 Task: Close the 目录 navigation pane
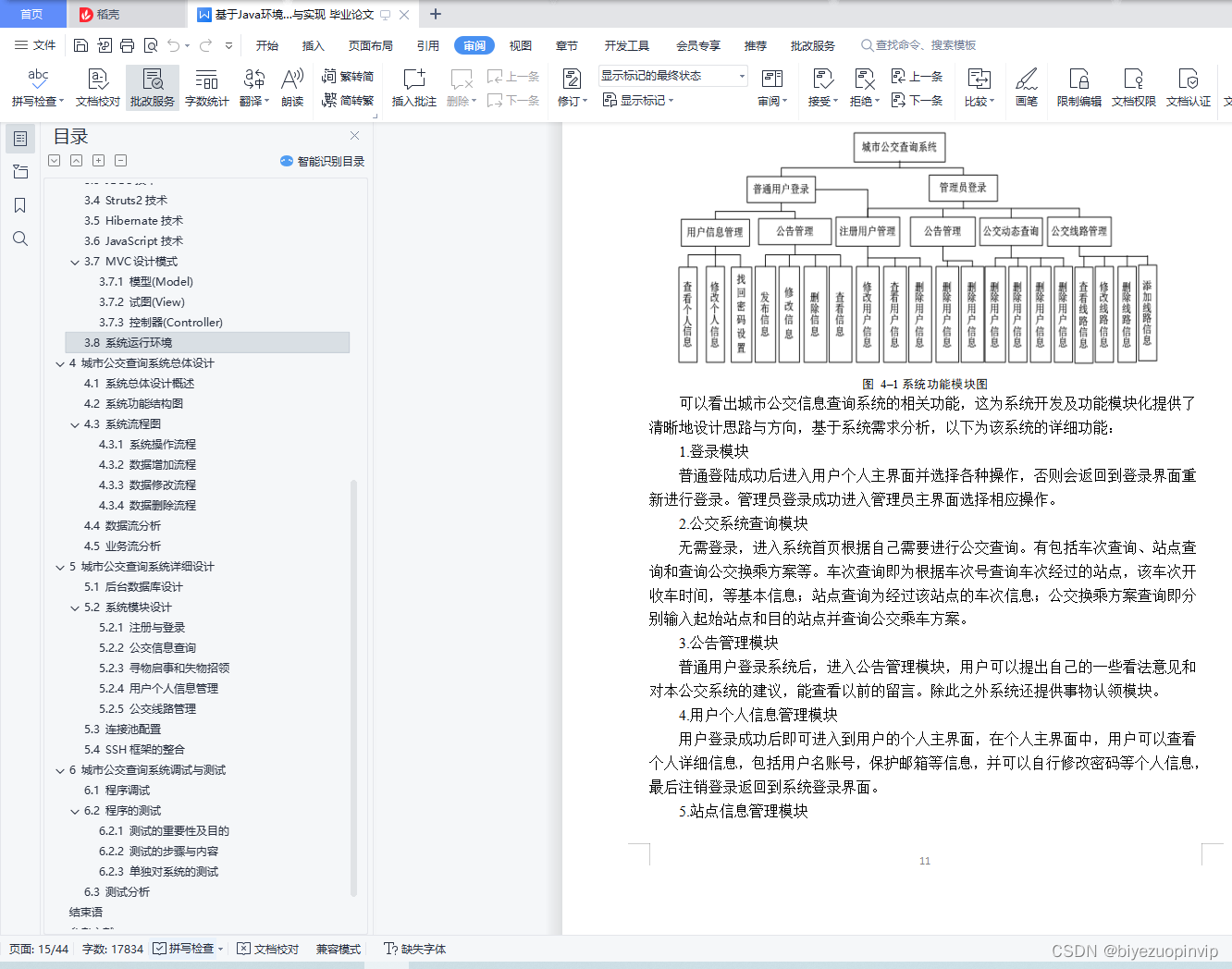pyautogui.click(x=354, y=136)
